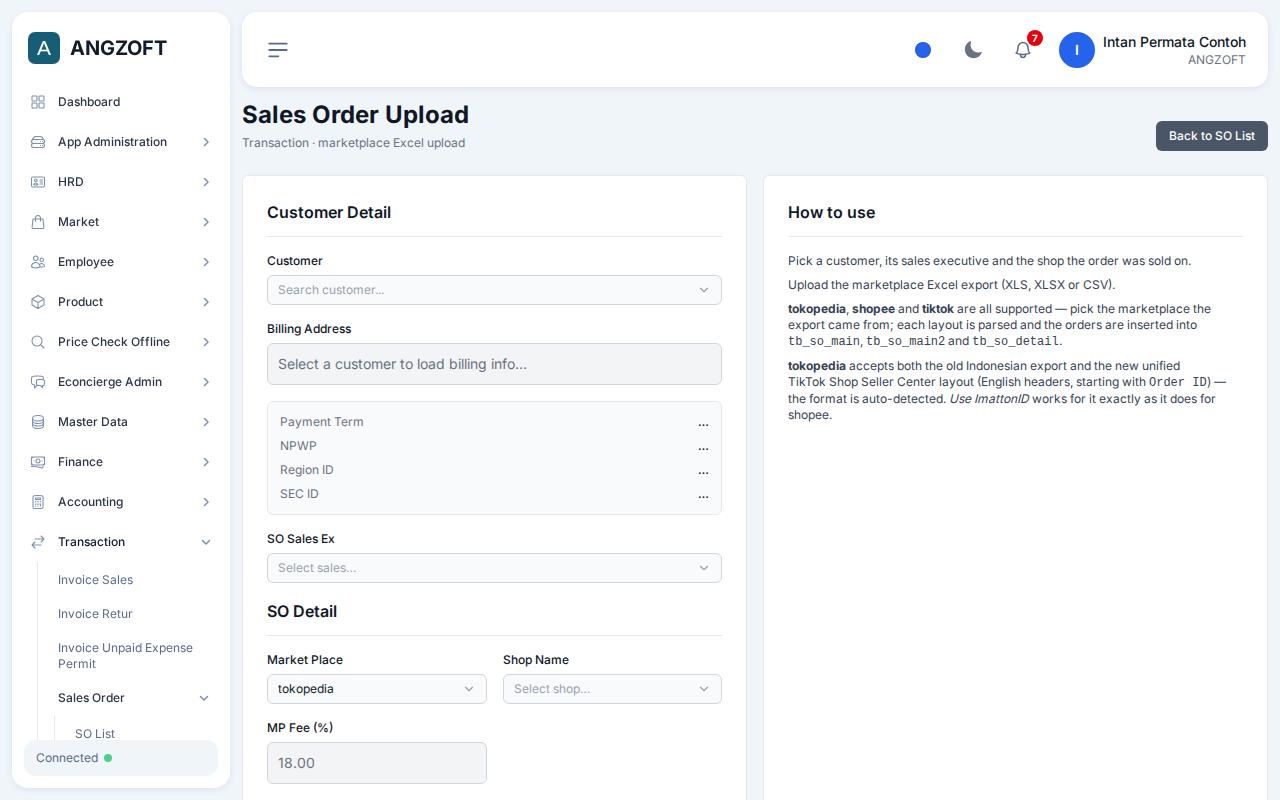Open the SO Sales Ex dropdown

pos(494,568)
